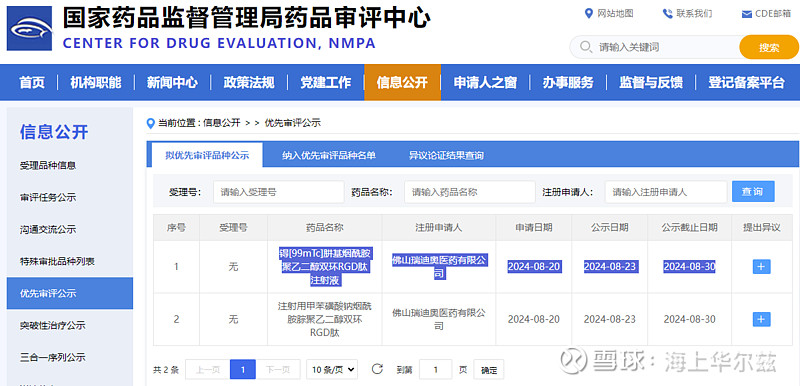Screen dimensions: 800x386
Task: Open 登记备案平台 navigation item
Action: [746, 82]
